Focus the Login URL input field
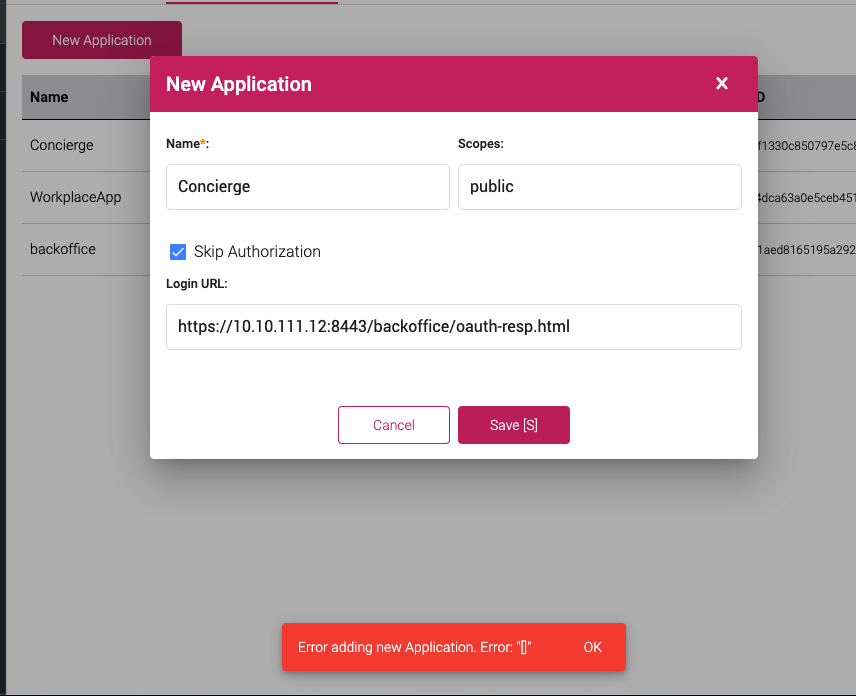 pyautogui.click(x=454, y=326)
